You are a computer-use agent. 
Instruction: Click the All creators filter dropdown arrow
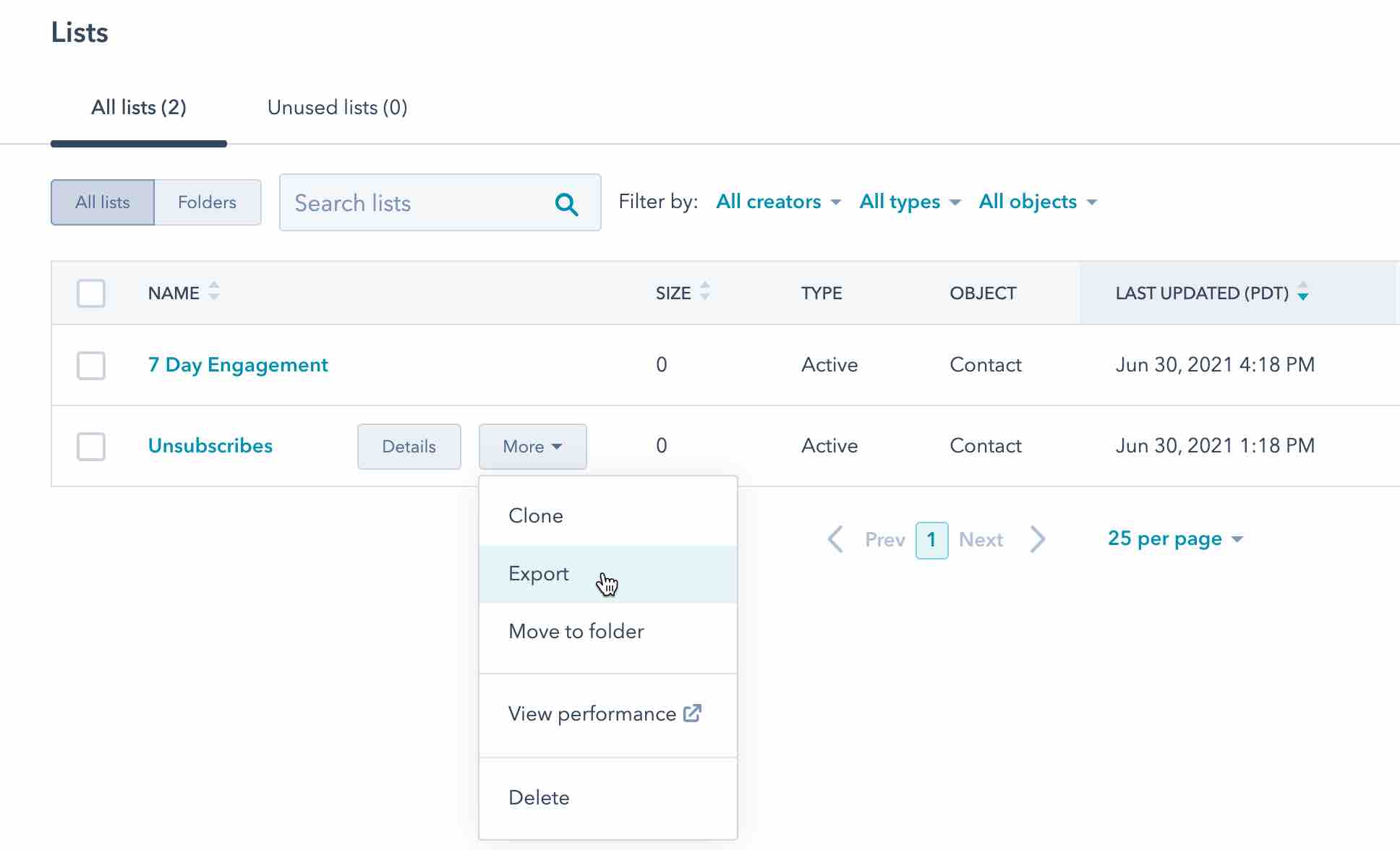(x=838, y=201)
